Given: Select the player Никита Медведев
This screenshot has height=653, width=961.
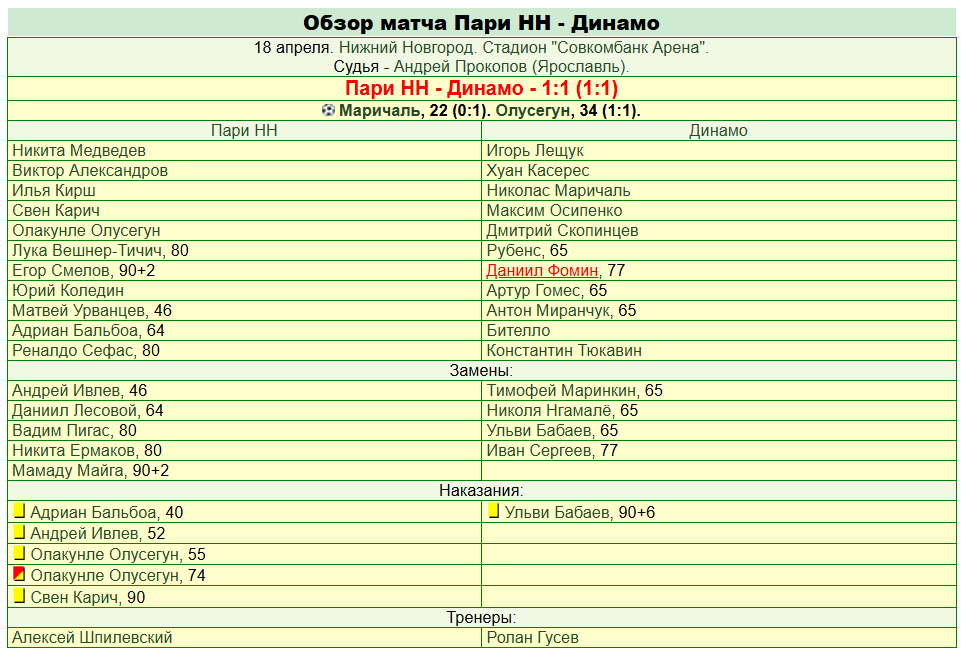Looking at the screenshot, I should click(x=79, y=150).
